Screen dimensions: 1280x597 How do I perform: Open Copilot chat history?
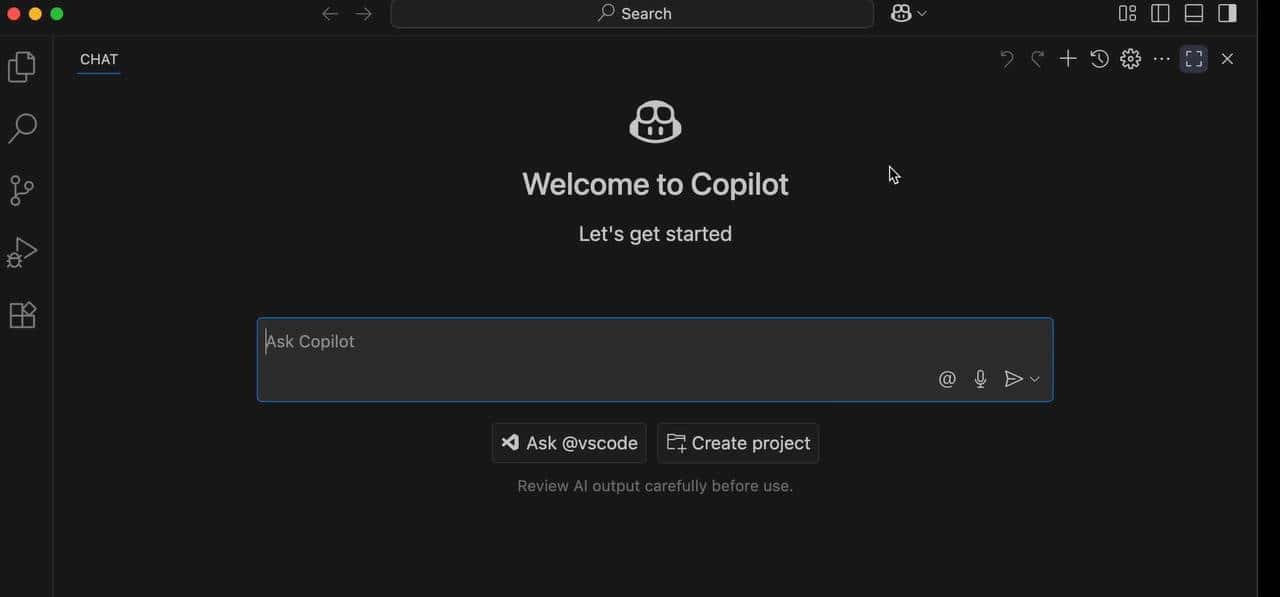point(1099,58)
